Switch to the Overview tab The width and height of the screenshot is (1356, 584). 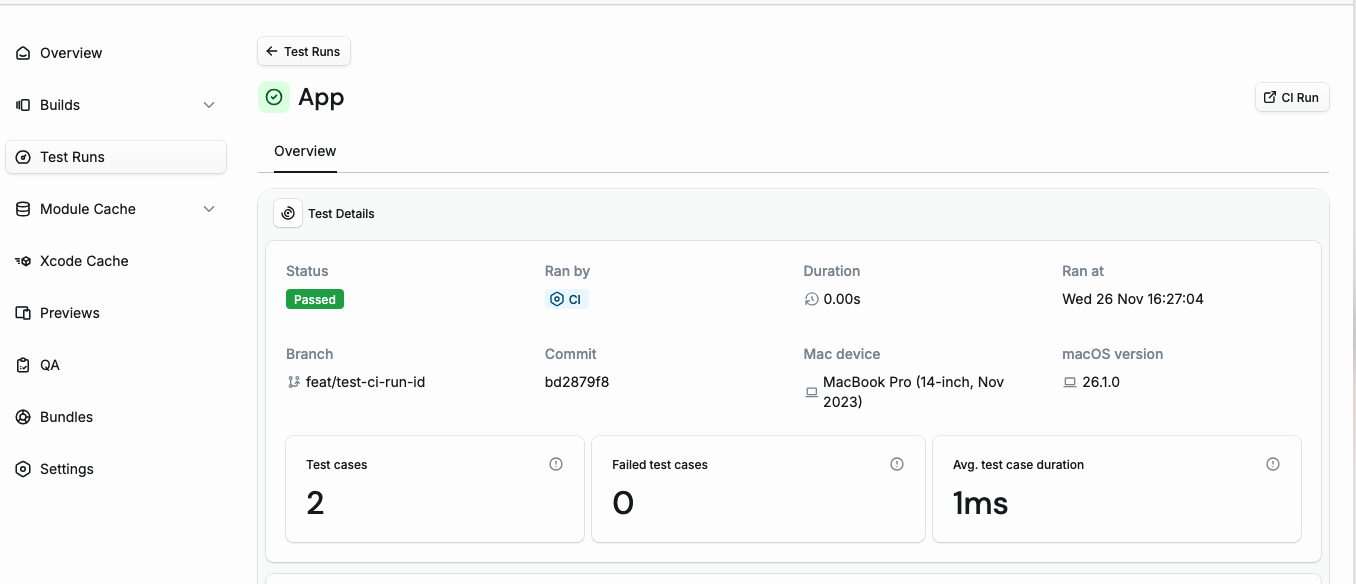304,150
